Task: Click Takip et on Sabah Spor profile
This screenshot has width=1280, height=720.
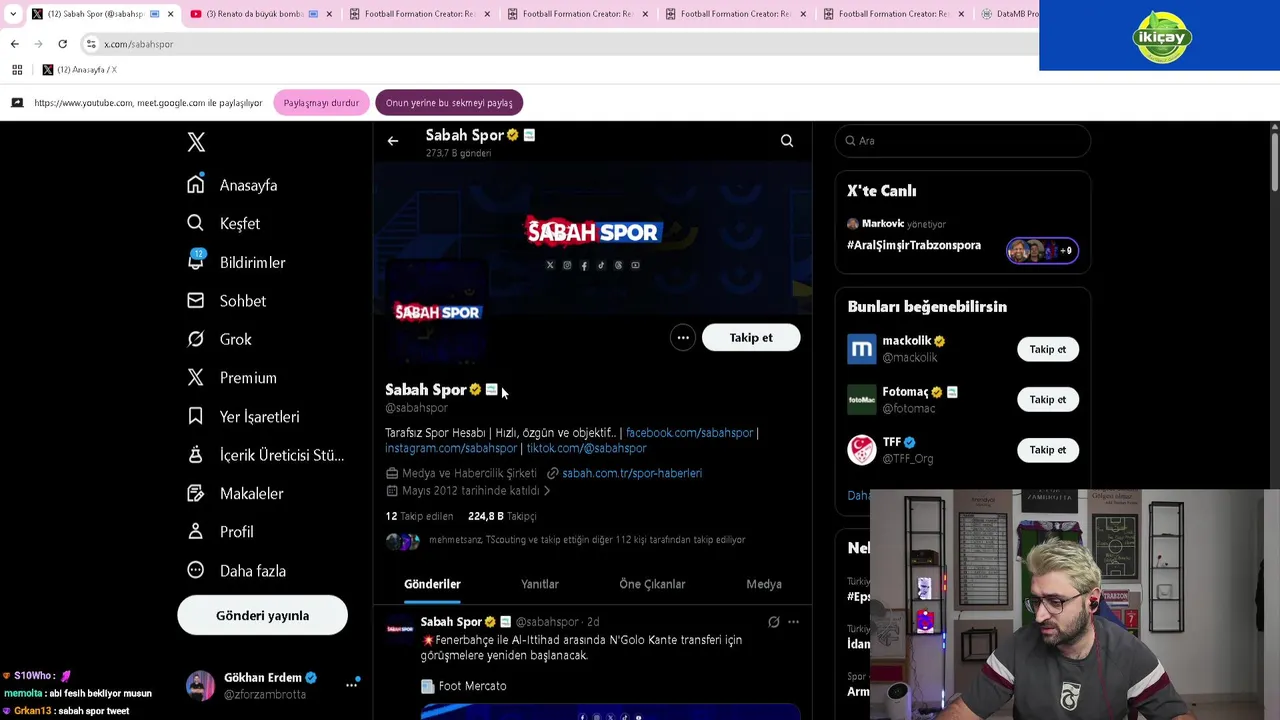Action: pos(751,338)
